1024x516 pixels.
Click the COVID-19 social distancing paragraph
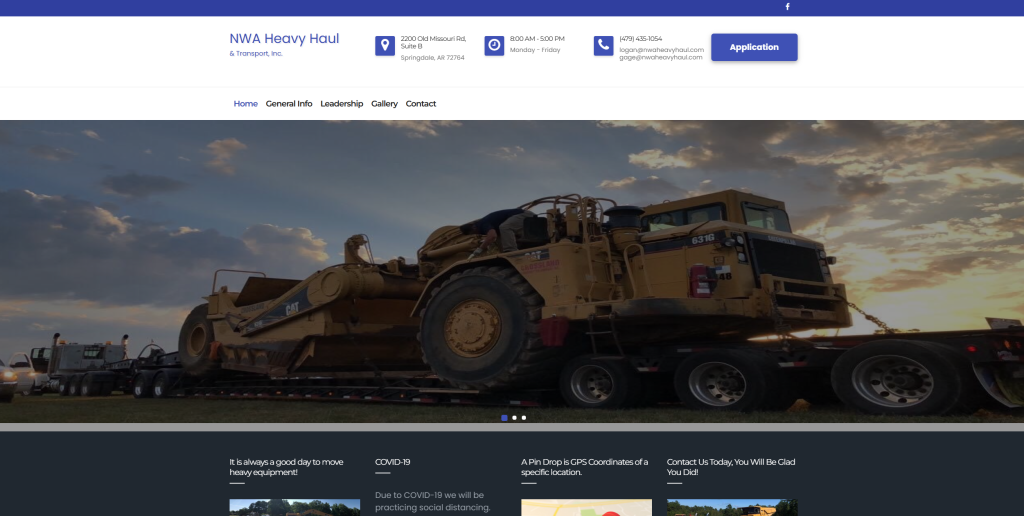[x=432, y=501]
